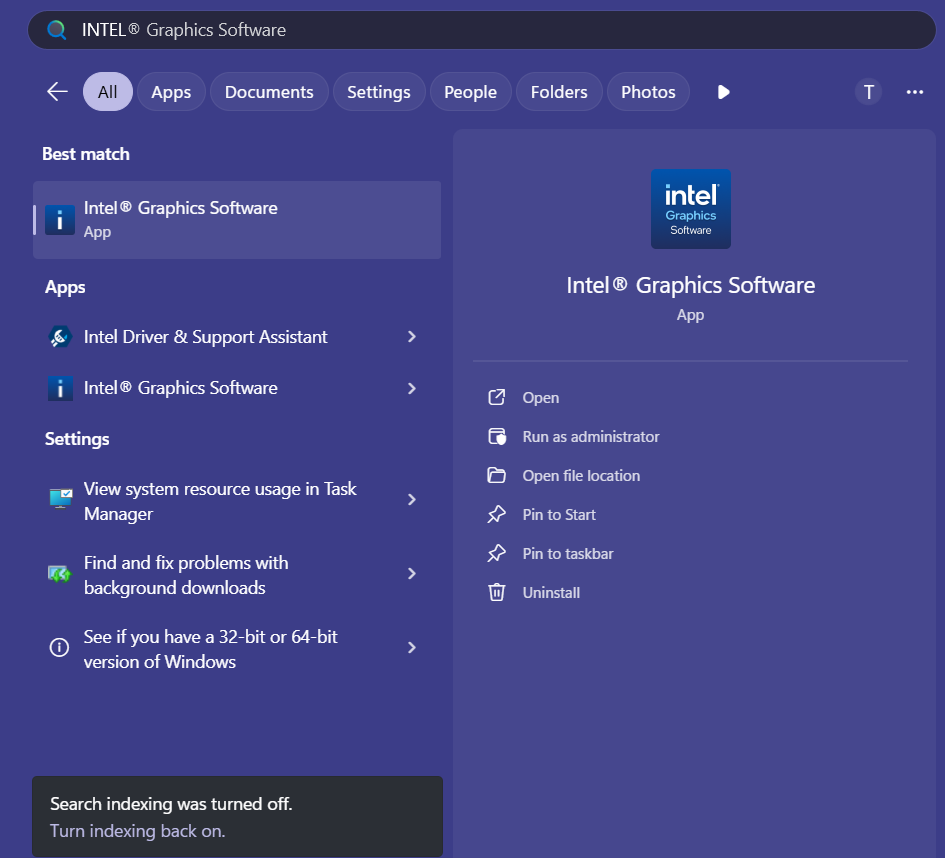Viewport: 945px width, 858px height.
Task: Click the Pin to Start pin icon
Action: pos(497,515)
